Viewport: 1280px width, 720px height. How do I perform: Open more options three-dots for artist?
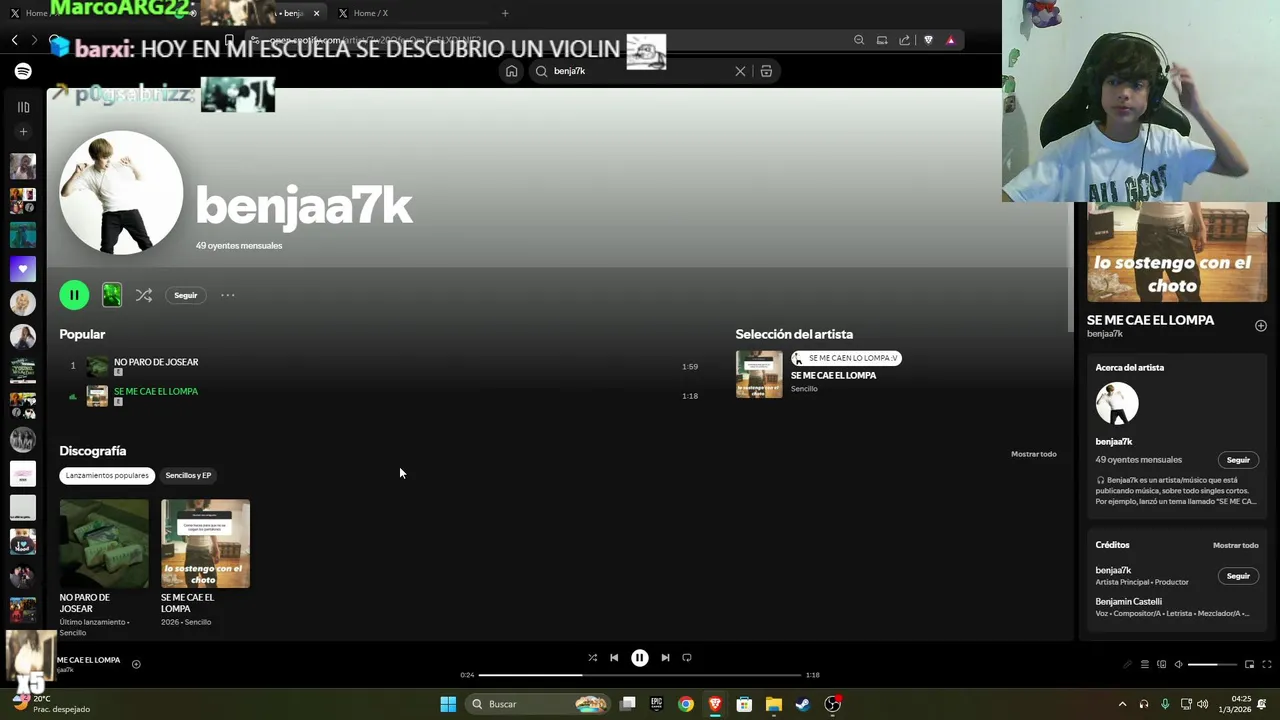[228, 295]
